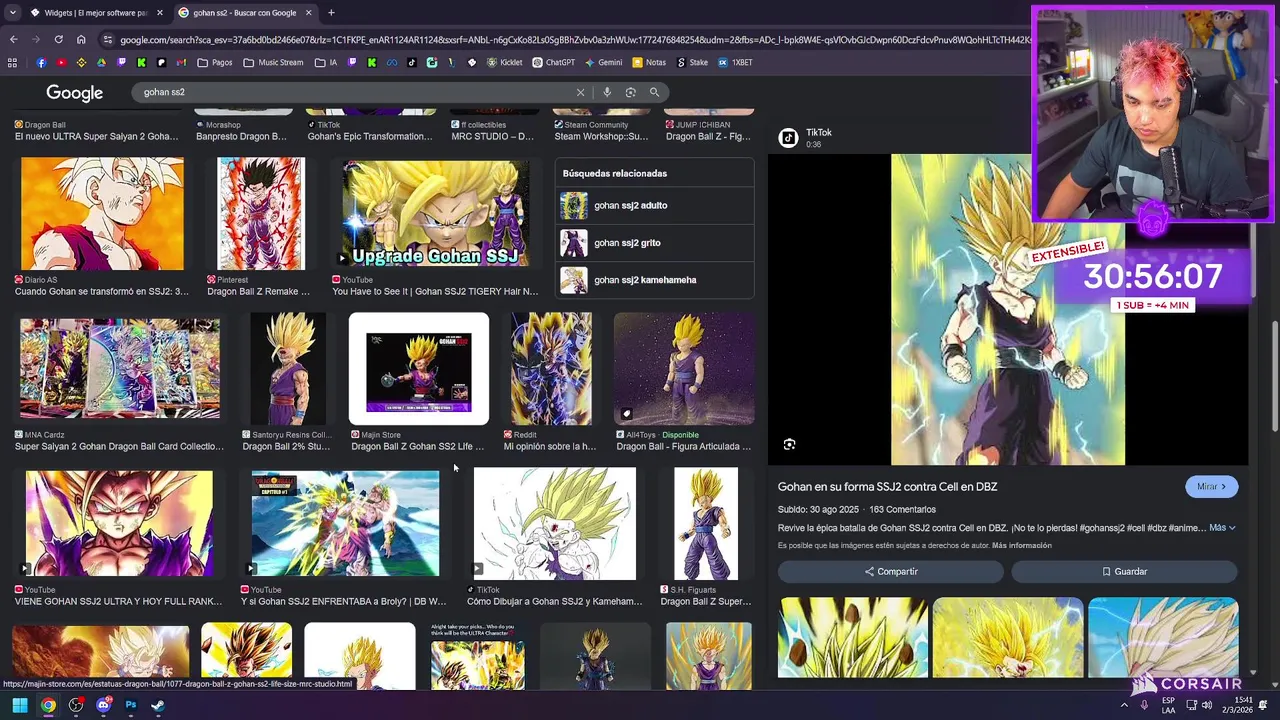Open the Windows Start menu
Screen dimensions: 1280x720
(20, 705)
